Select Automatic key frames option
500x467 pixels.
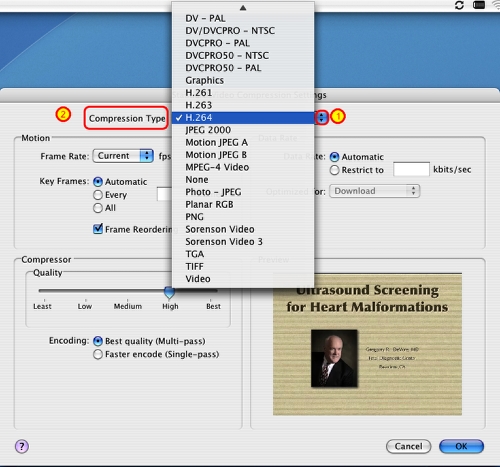coord(98,182)
